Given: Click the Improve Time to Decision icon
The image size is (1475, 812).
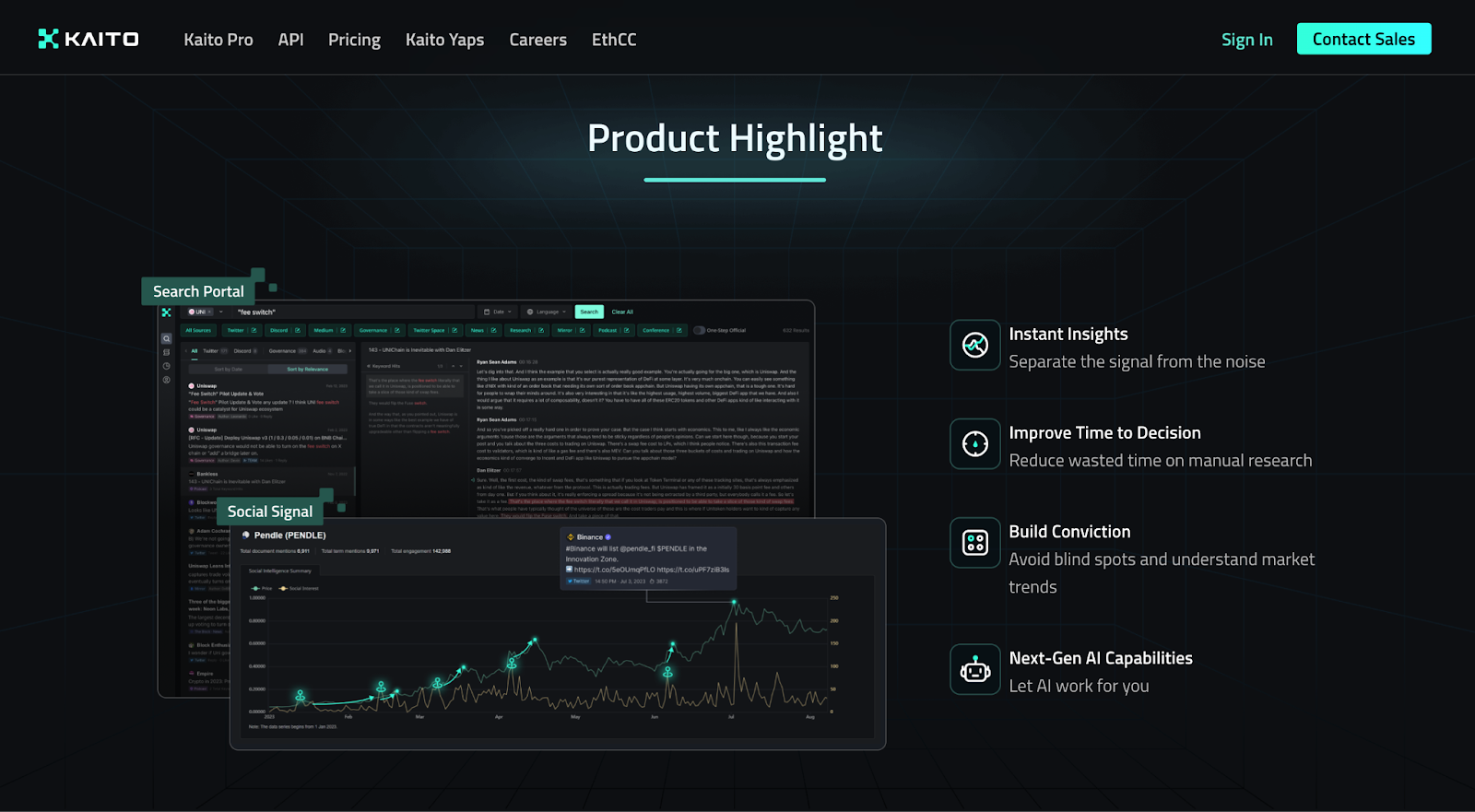Looking at the screenshot, I should point(975,443).
